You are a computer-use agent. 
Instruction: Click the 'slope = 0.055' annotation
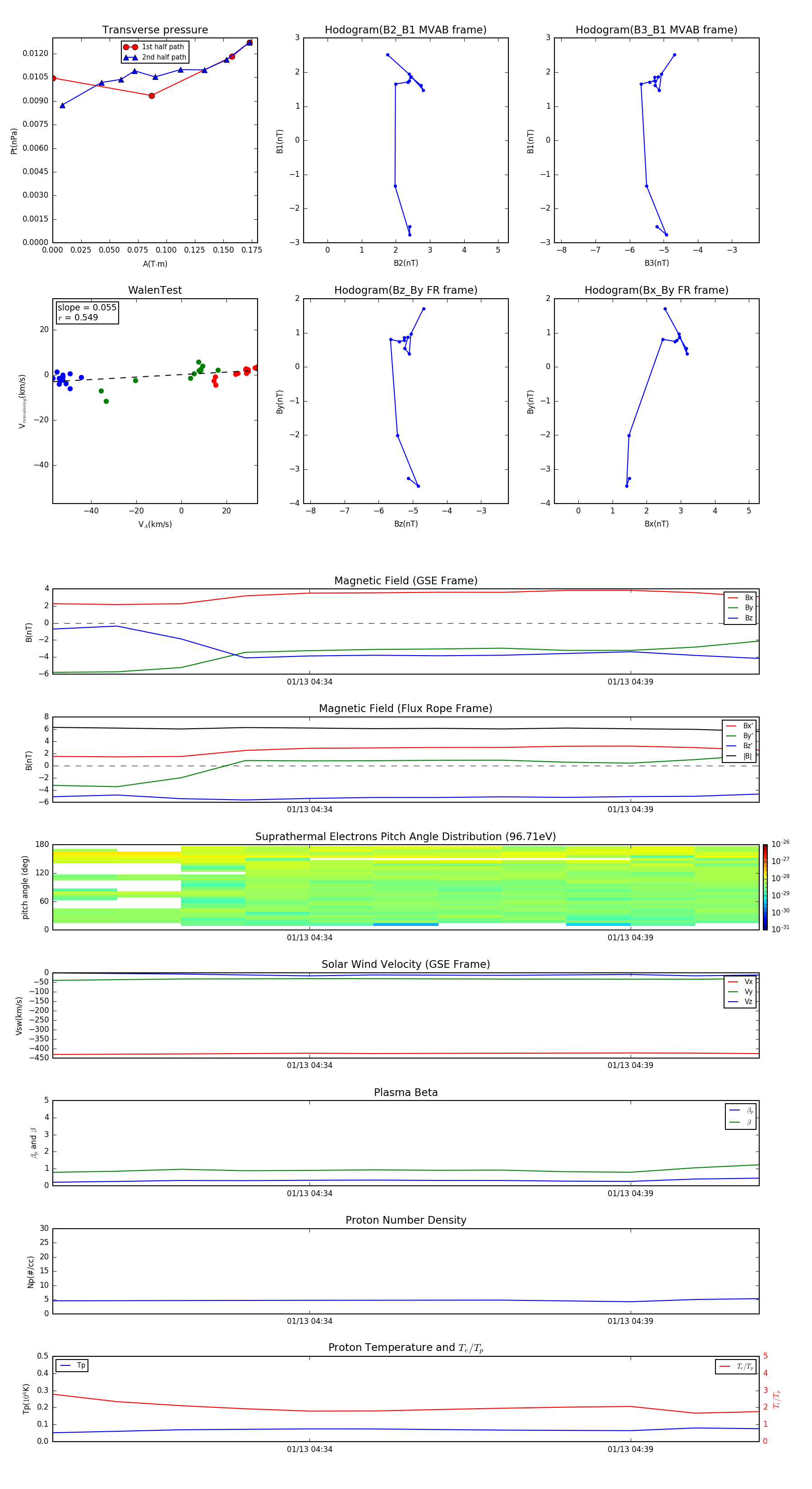pos(87,308)
